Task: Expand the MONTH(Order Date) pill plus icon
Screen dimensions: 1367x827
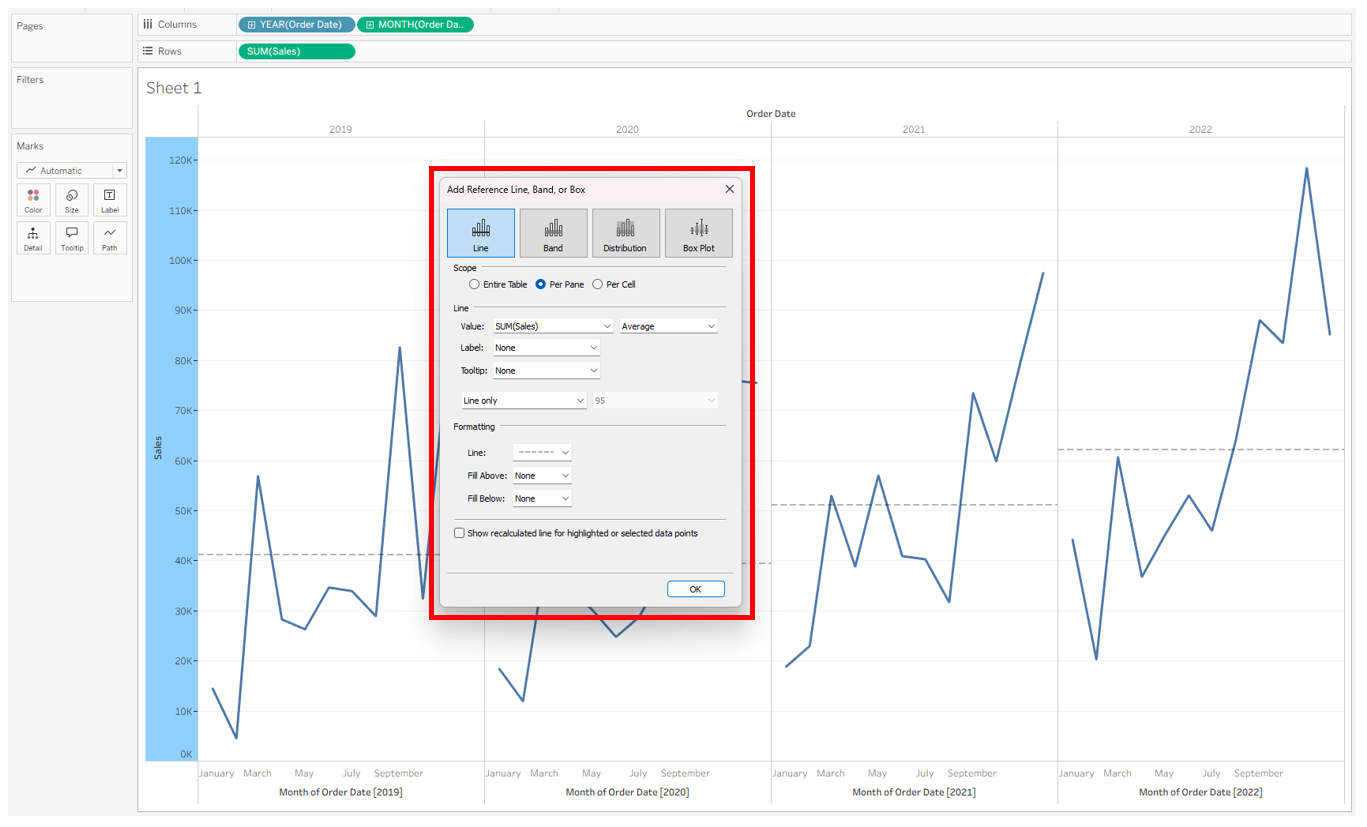Action: 369,24
